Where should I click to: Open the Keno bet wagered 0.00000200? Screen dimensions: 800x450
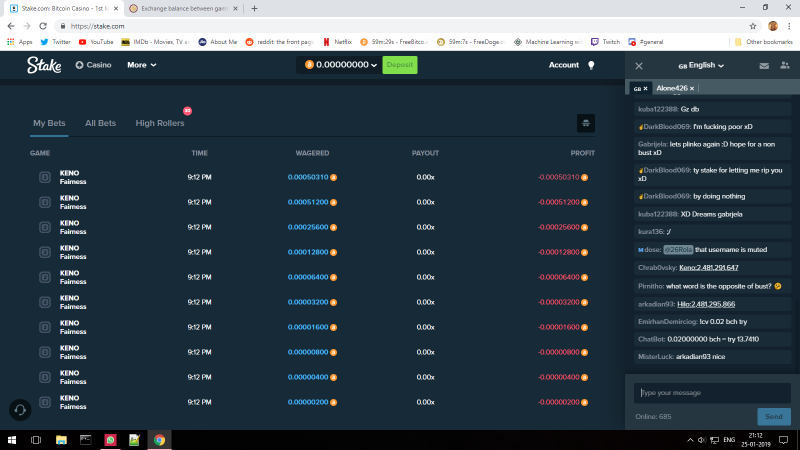tap(312, 402)
